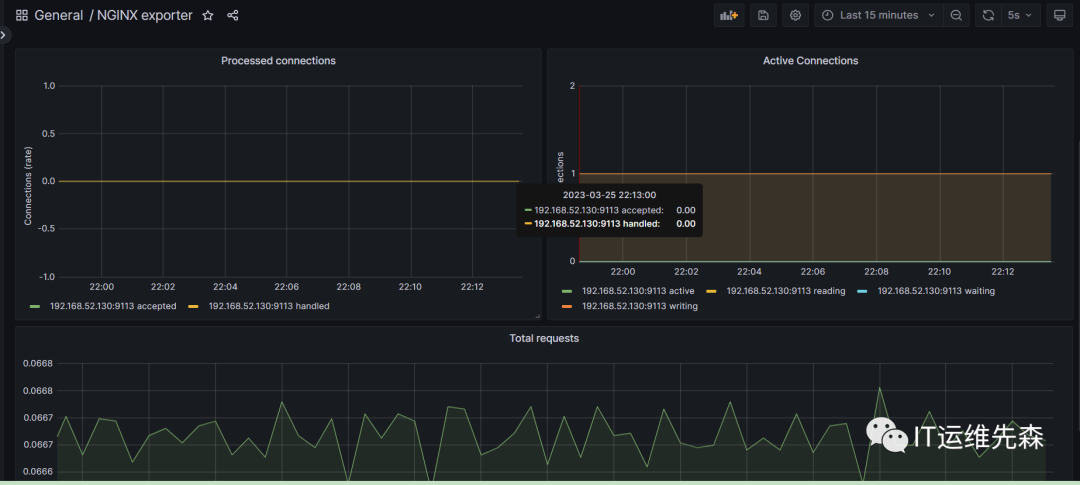Switch to TV view mode icon
1080x485 pixels.
(x=1058, y=15)
